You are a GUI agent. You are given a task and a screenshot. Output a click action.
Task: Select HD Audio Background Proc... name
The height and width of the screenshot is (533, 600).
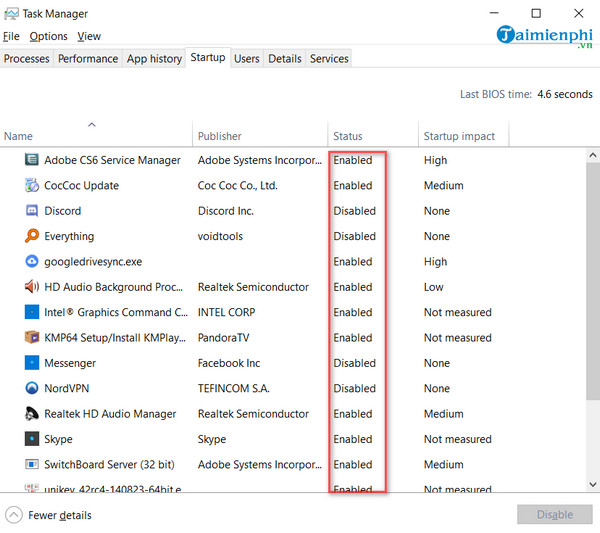point(113,287)
